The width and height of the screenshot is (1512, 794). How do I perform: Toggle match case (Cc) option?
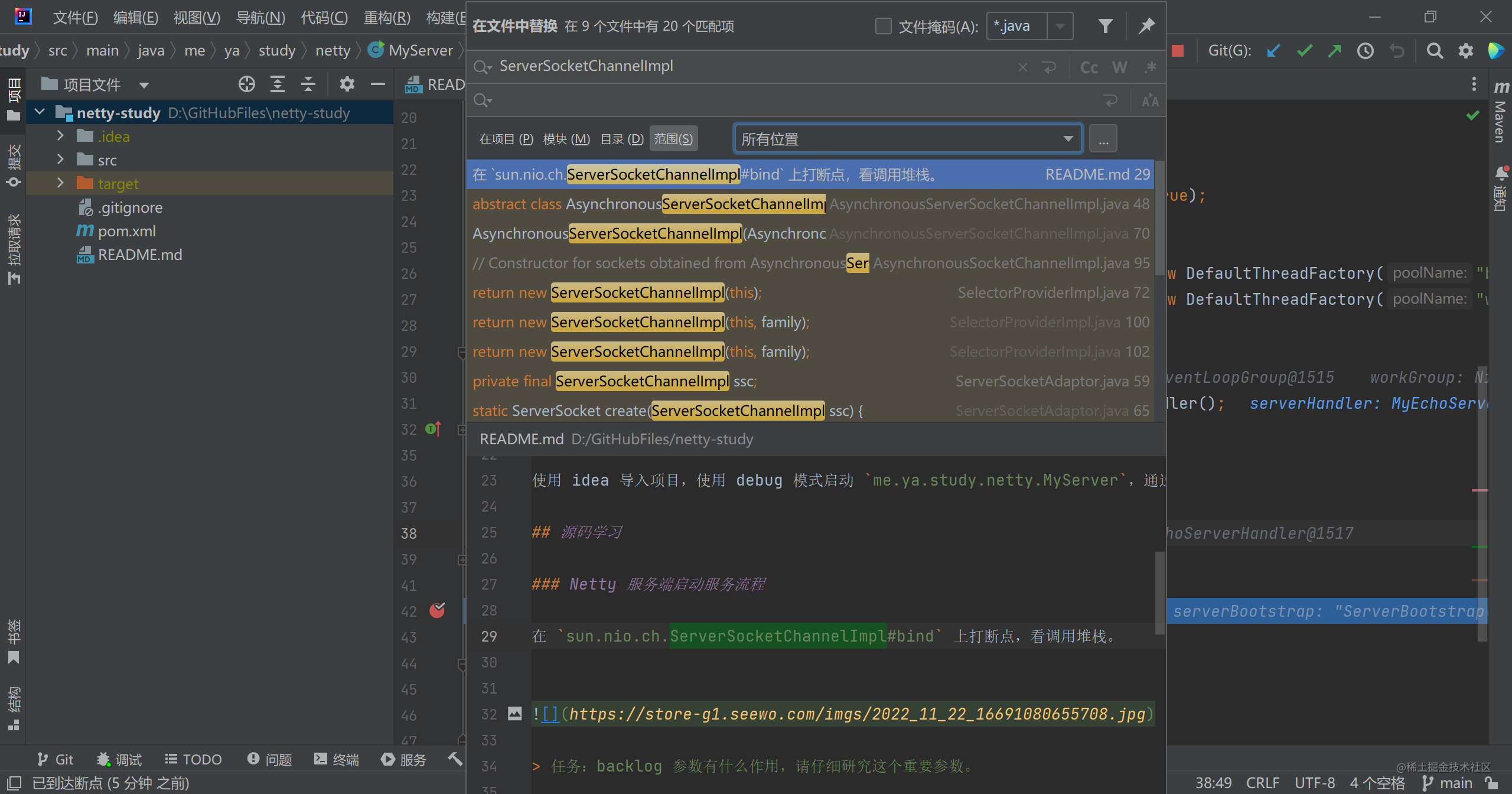point(1089,67)
